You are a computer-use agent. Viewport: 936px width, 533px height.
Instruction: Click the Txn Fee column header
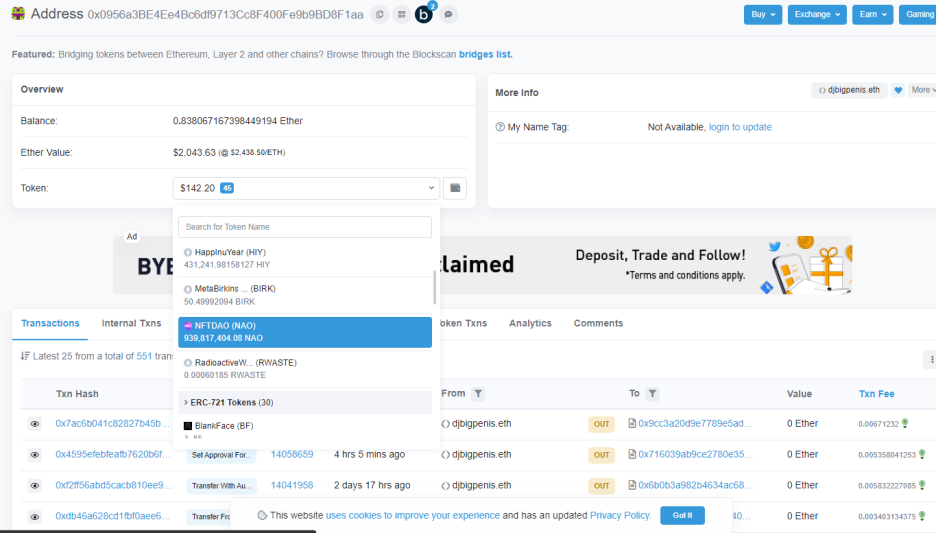coord(876,394)
